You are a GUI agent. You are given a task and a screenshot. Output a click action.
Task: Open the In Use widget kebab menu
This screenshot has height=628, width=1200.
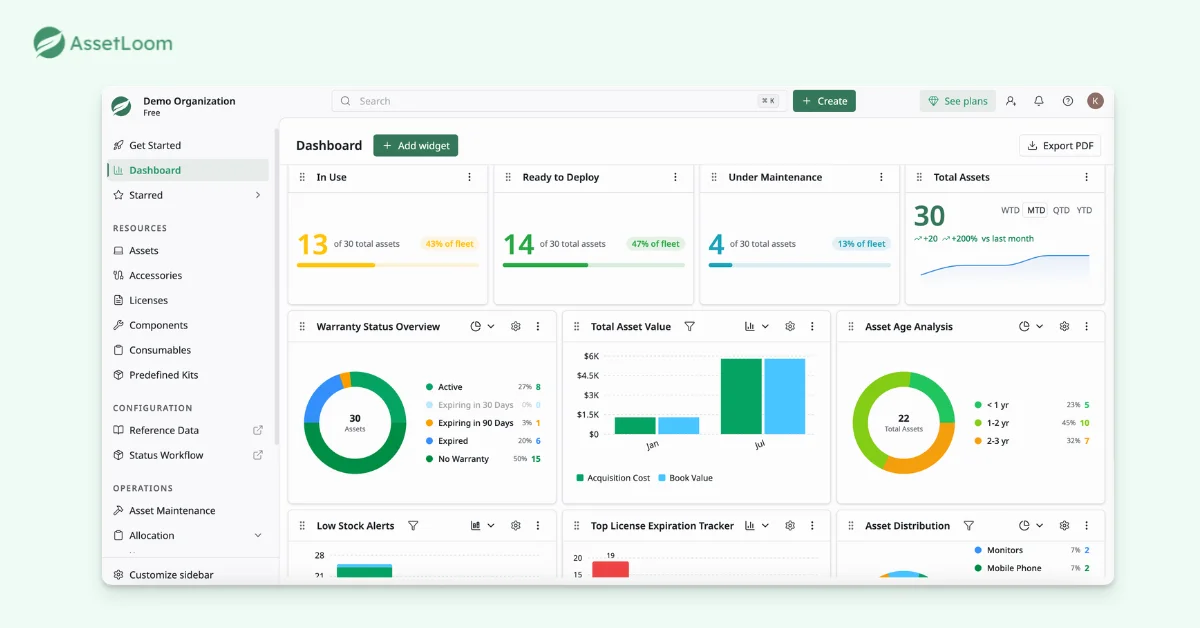click(x=469, y=177)
